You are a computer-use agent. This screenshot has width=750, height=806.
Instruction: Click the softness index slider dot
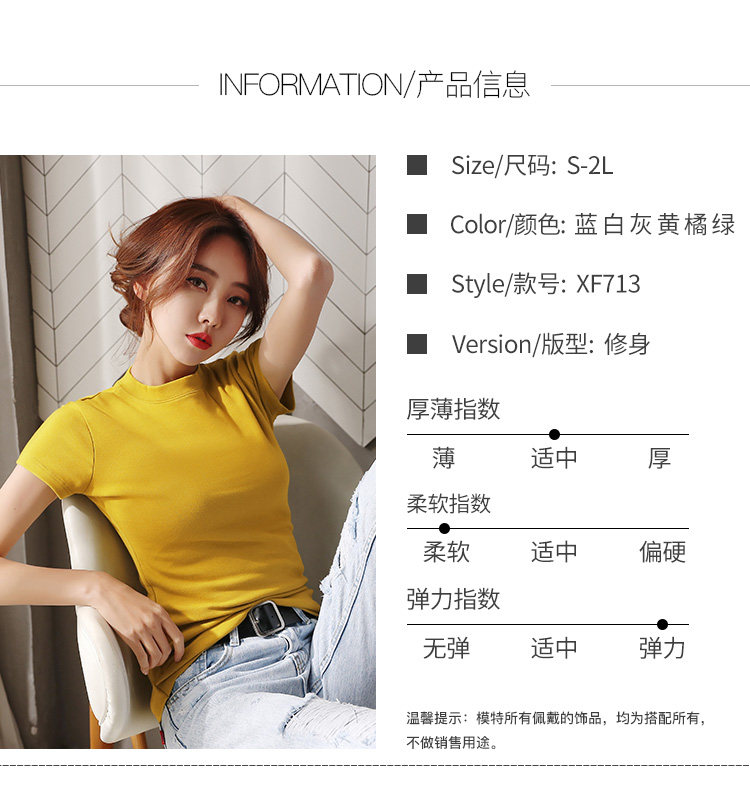(445, 528)
